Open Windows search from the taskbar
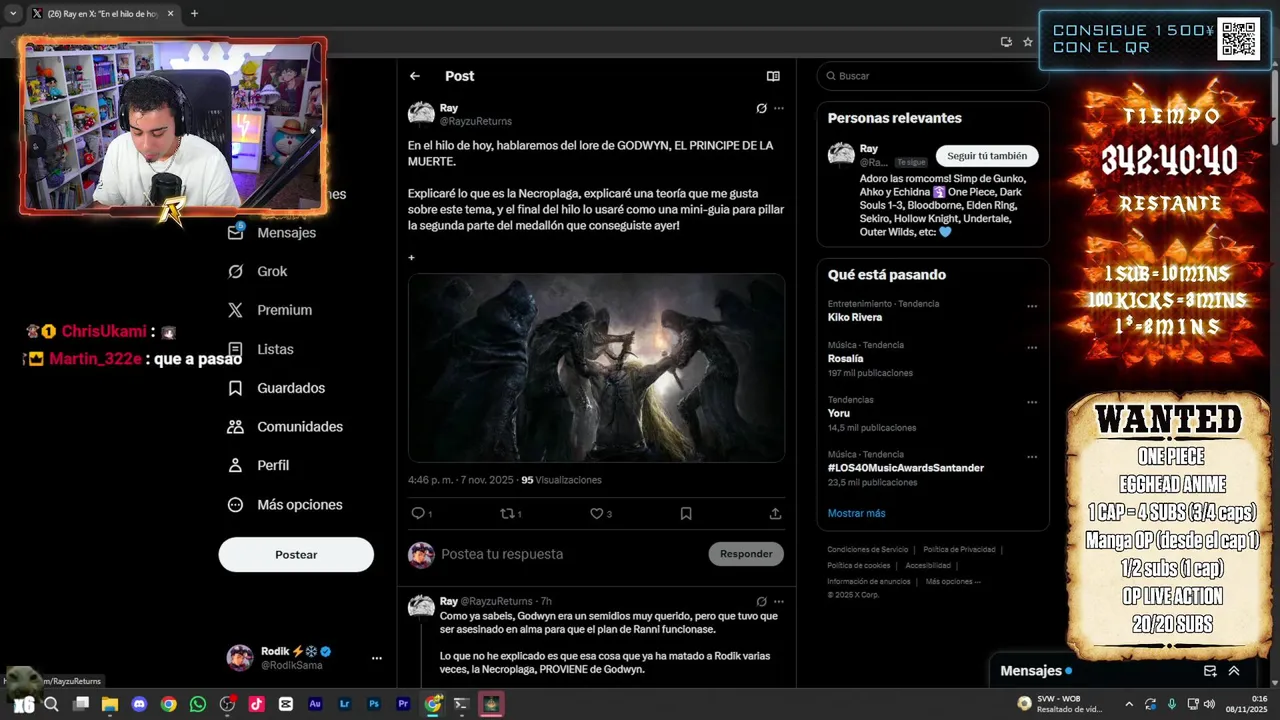1280x720 pixels. [x=51, y=704]
